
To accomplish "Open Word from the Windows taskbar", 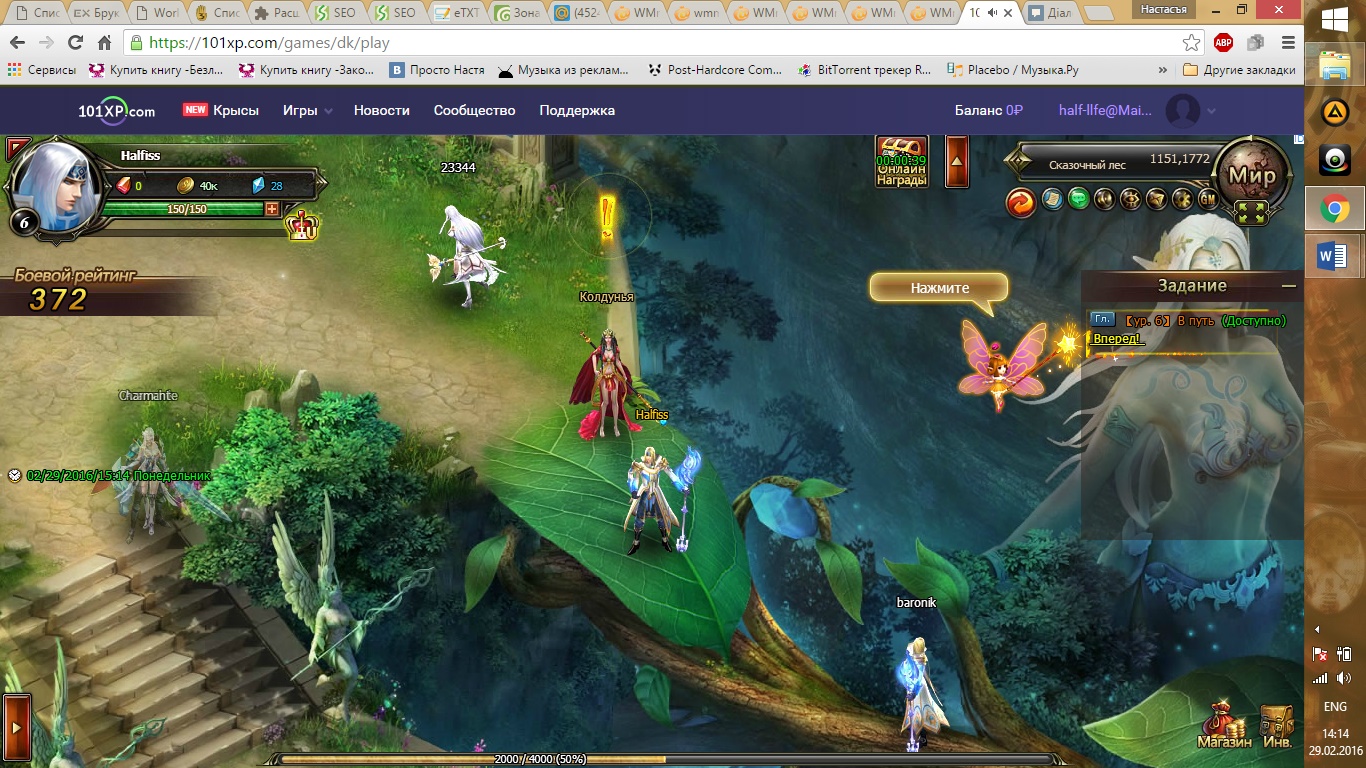I will [1333, 257].
